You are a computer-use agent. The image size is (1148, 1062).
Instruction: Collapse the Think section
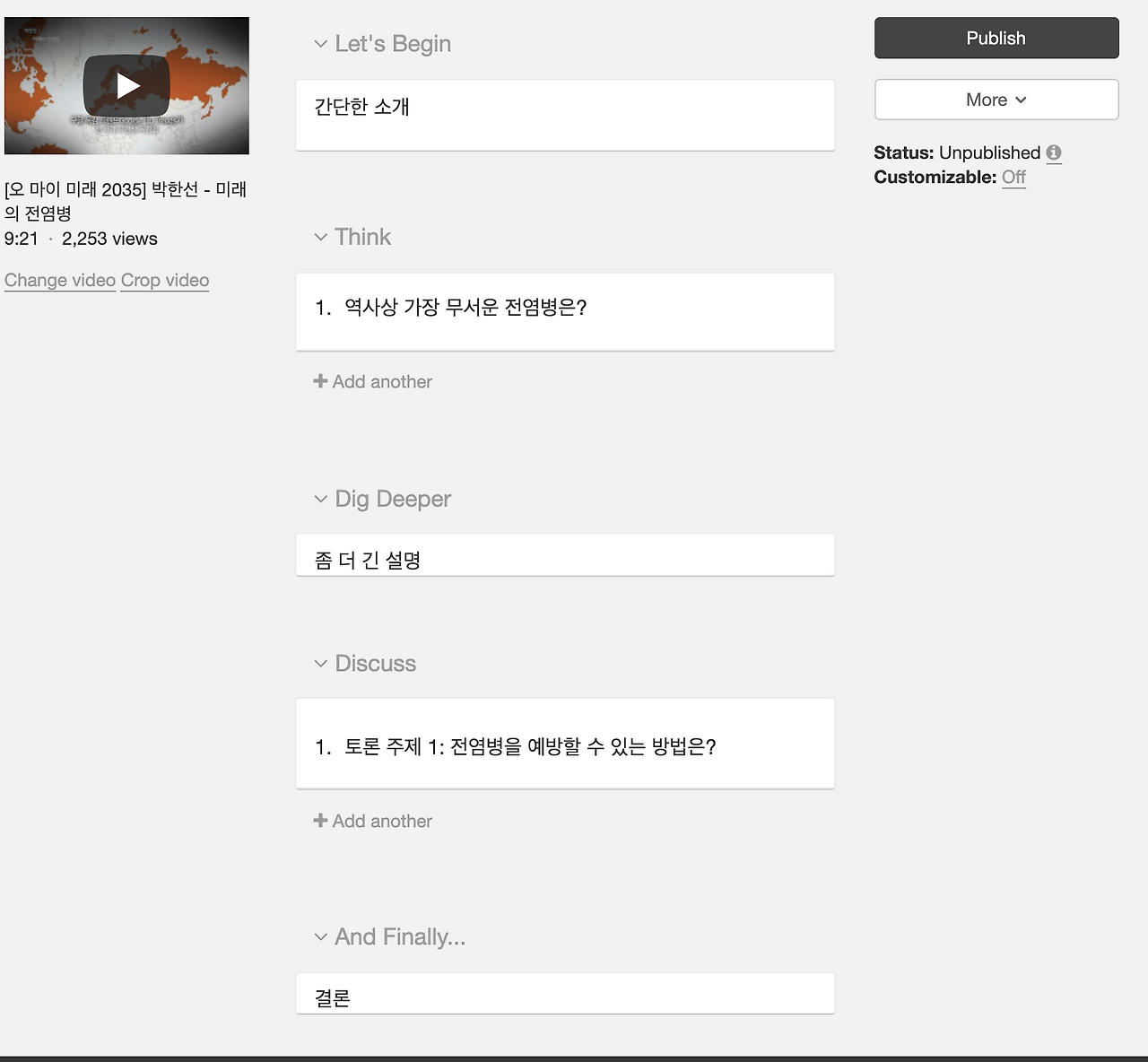[321, 237]
